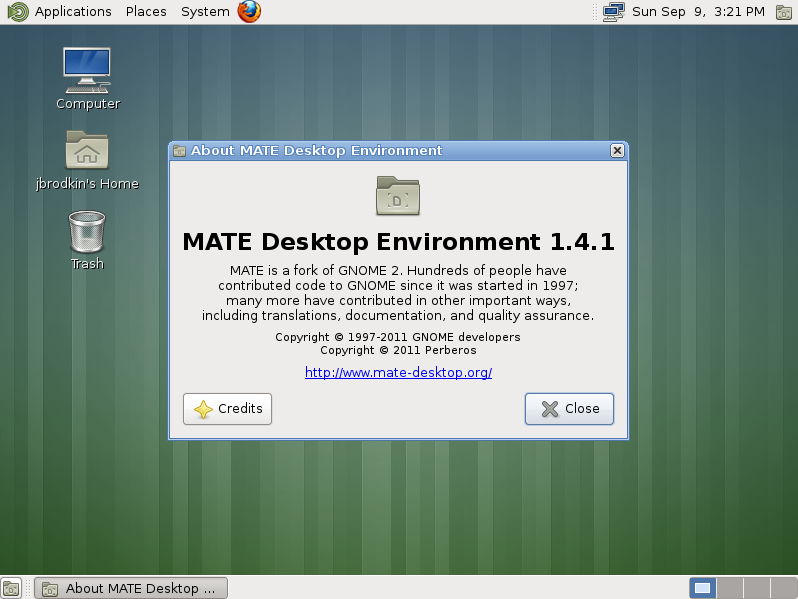
Task: Select the Trash desktop icon
Action: [87, 240]
